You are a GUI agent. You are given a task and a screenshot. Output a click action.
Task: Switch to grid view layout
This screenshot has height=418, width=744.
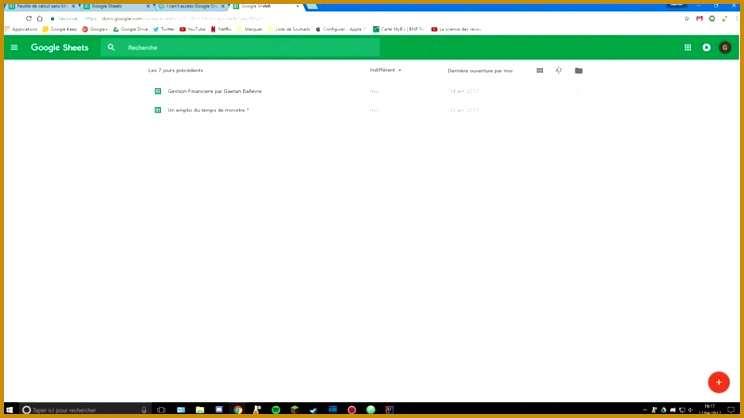tap(539, 71)
